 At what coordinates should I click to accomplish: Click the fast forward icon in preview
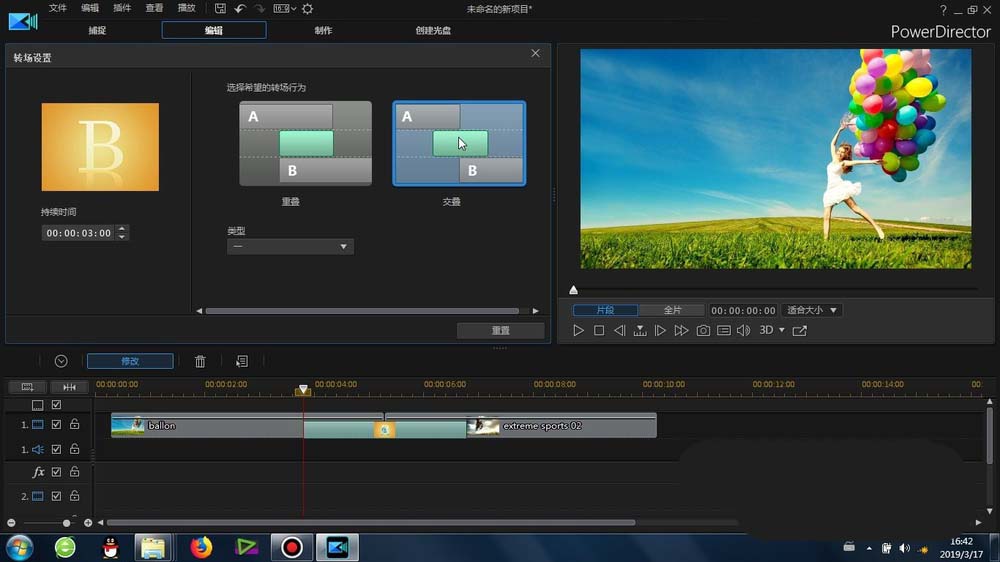tap(681, 330)
